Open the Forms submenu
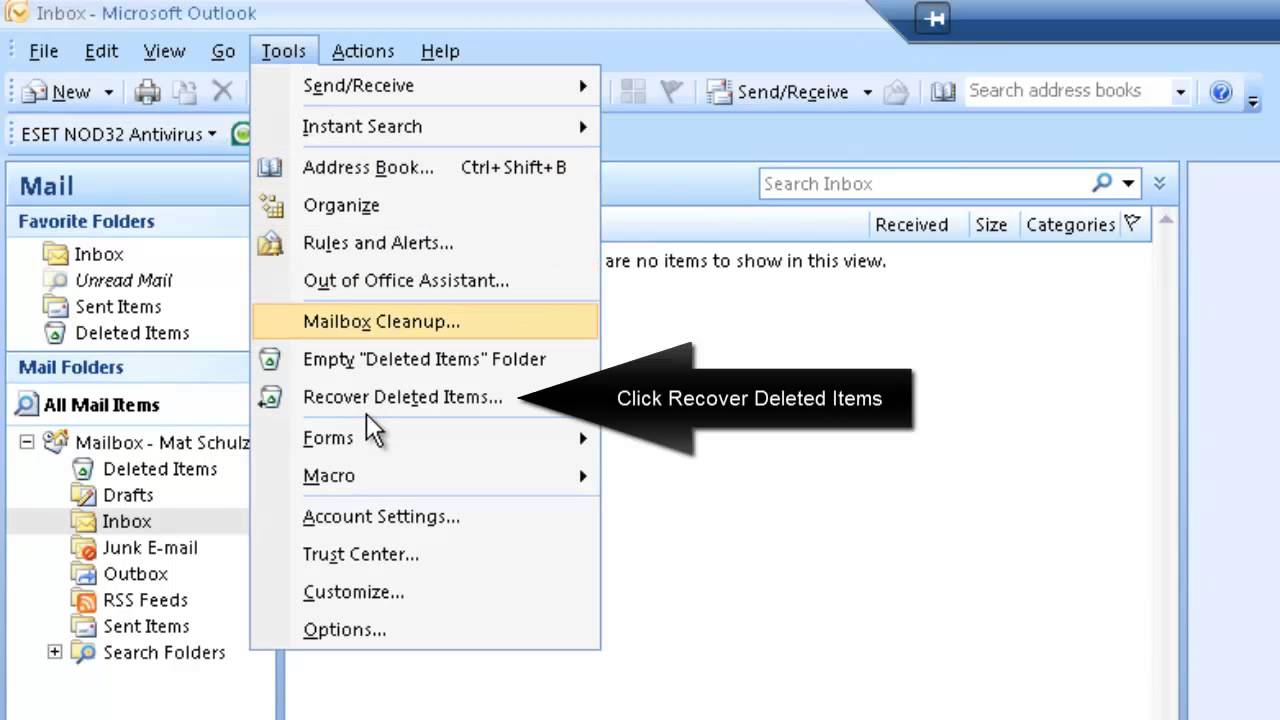 [x=426, y=438]
